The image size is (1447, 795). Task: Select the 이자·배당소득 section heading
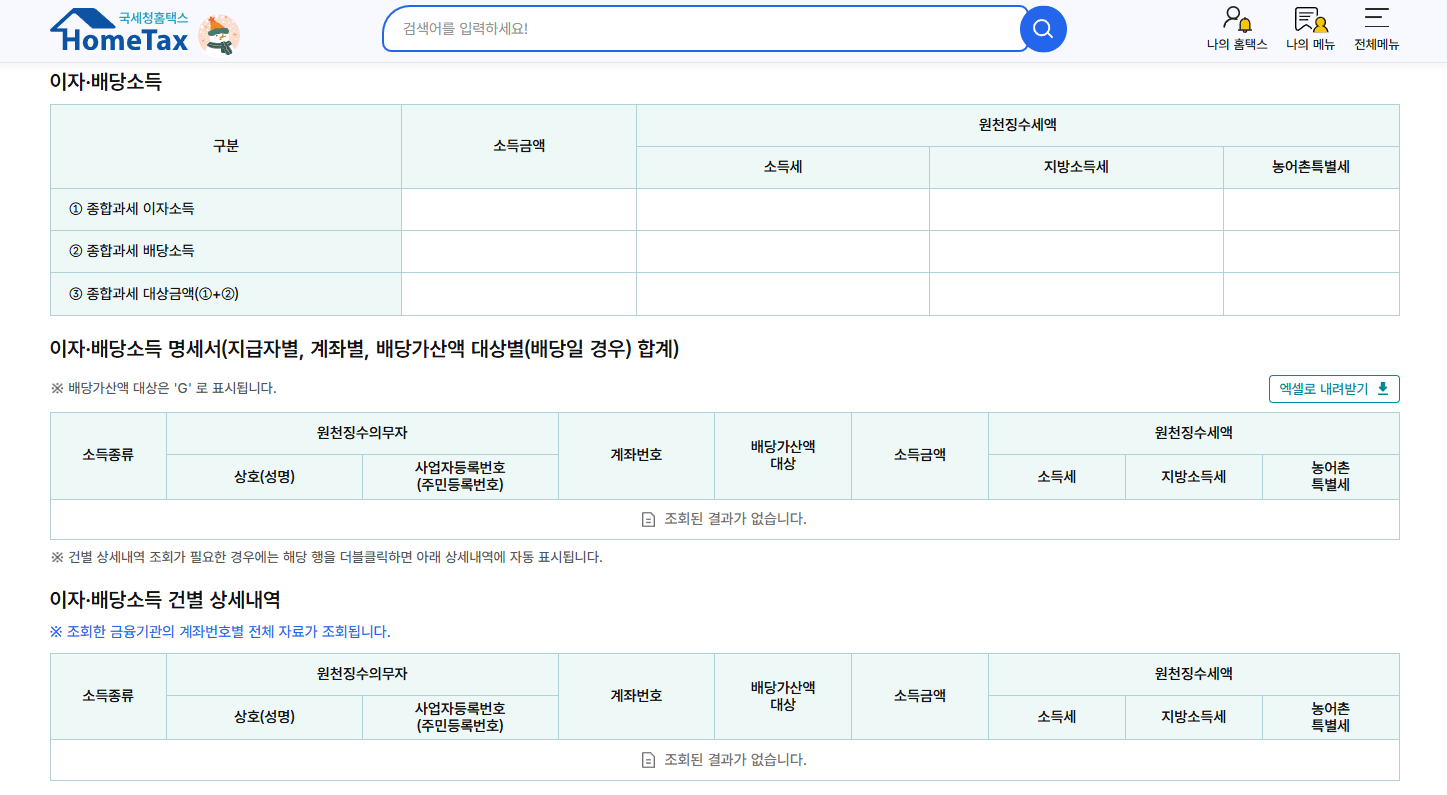(106, 82)
